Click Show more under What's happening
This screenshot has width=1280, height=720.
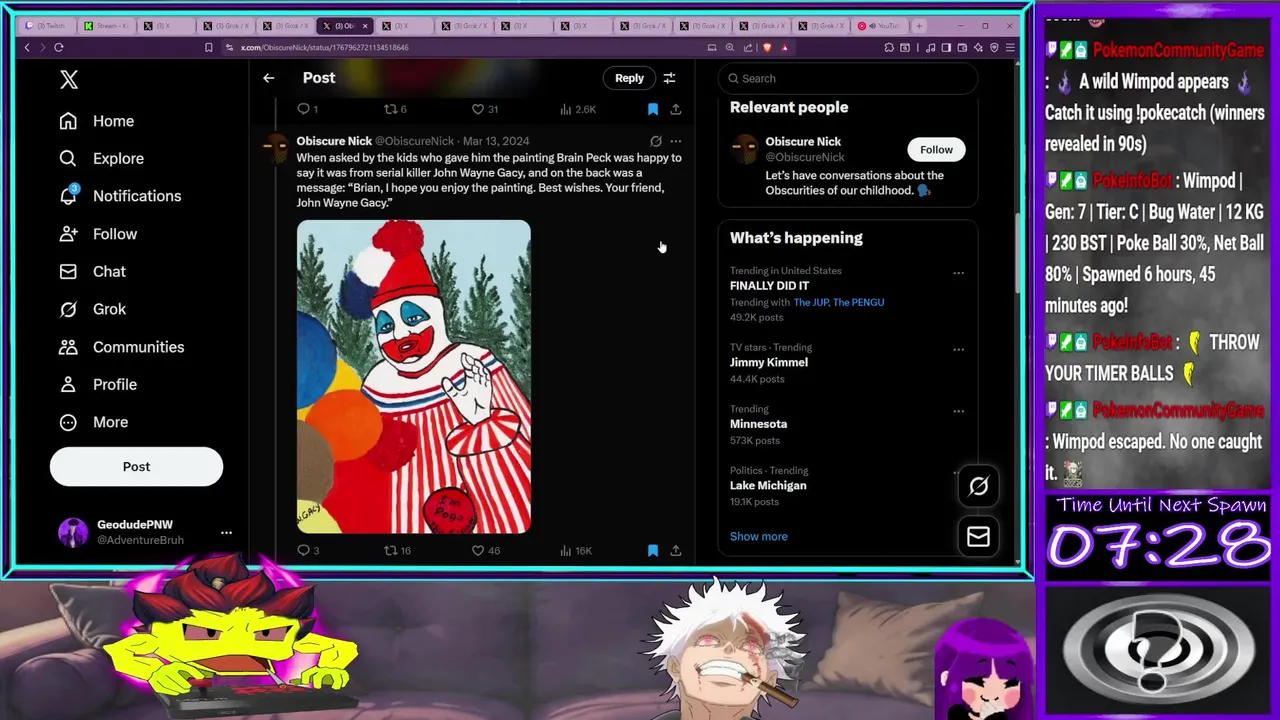coord(758,536)
